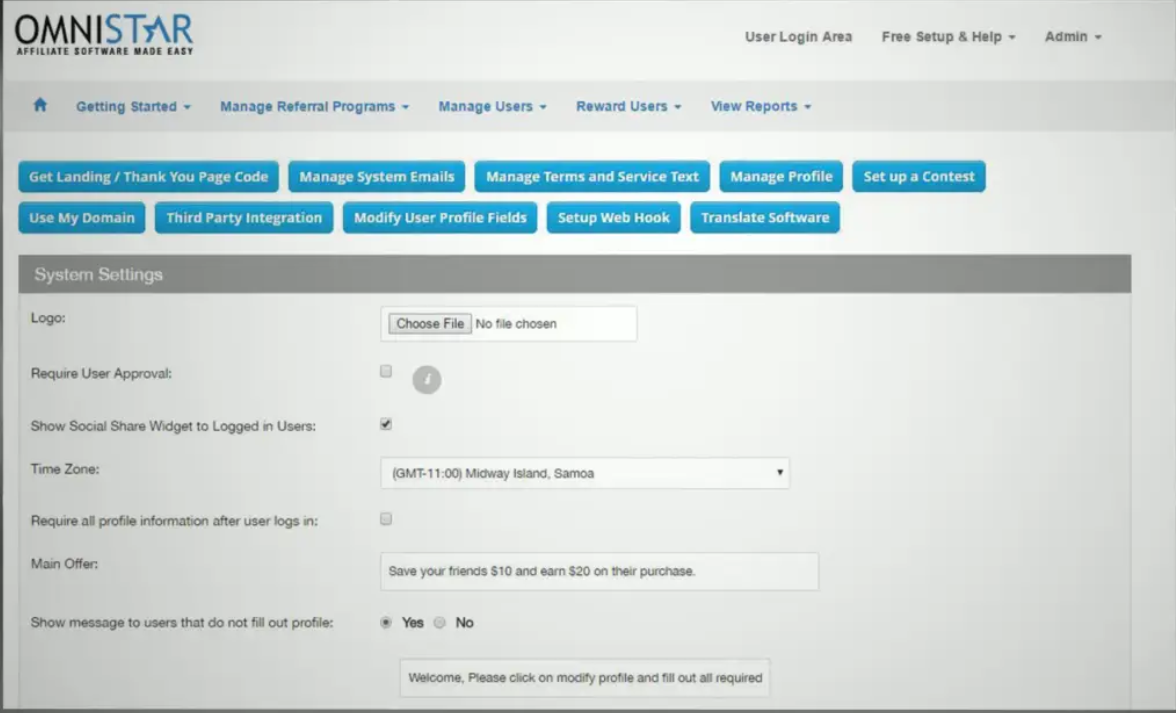Open Setup Web Hook

(x=613, y=217)
